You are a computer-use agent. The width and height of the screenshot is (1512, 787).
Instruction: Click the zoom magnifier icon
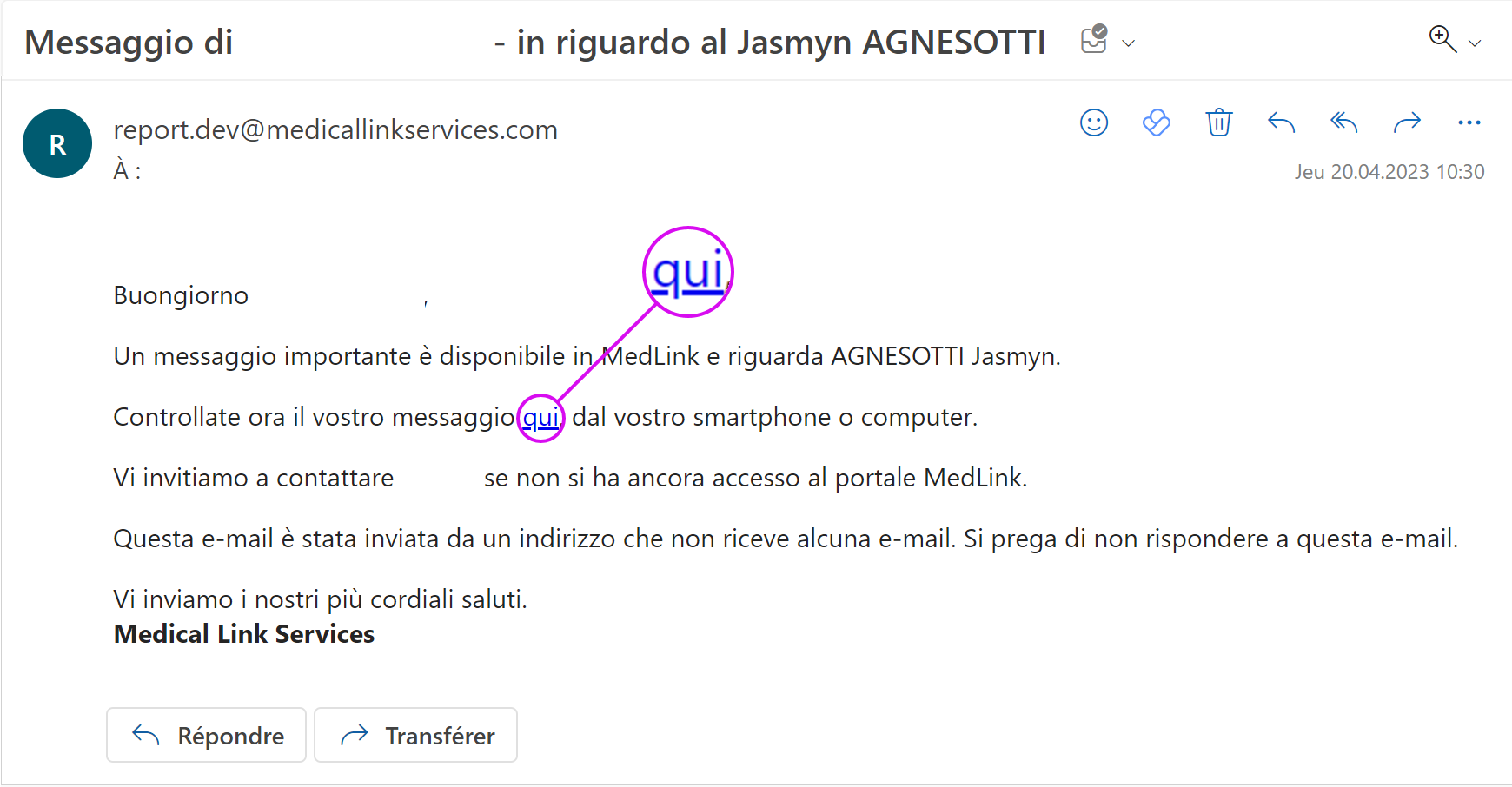[x=1442, y=39]
